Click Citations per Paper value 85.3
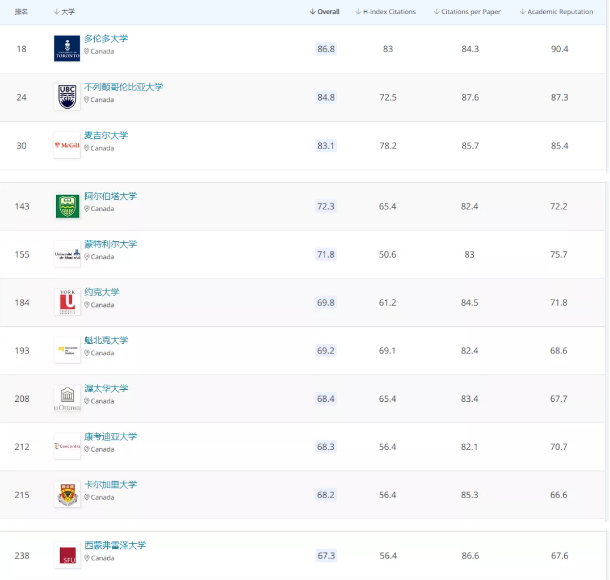 point(470,495)
